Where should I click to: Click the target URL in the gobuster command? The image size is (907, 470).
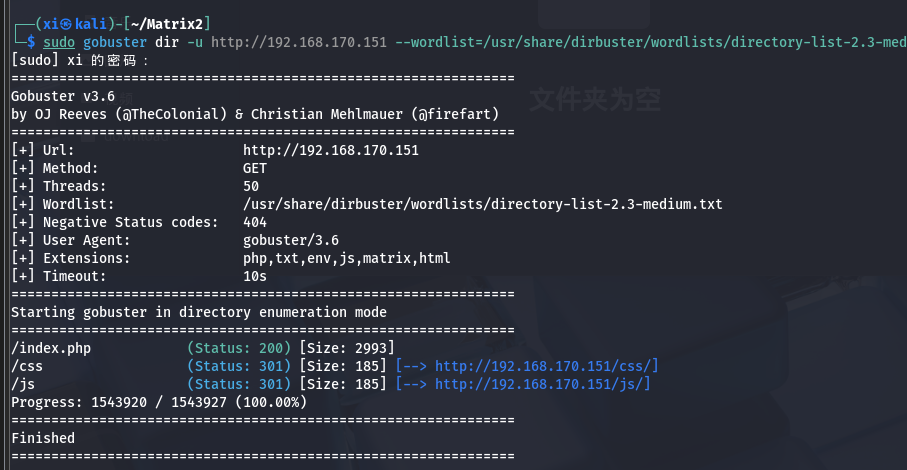tap(298, 42)
